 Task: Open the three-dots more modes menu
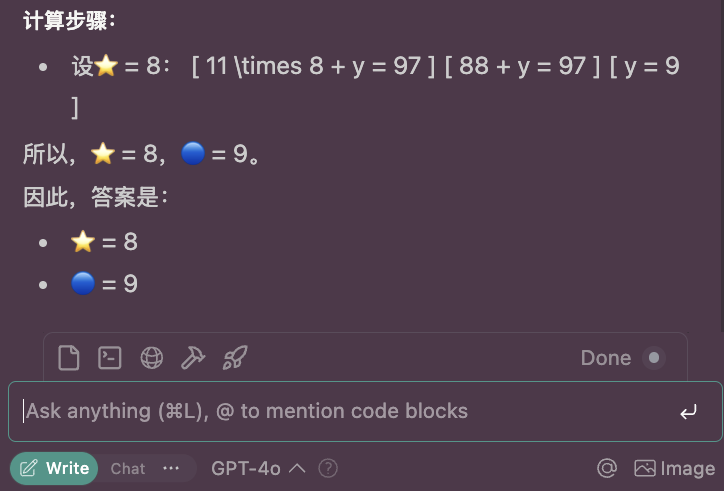171,468
